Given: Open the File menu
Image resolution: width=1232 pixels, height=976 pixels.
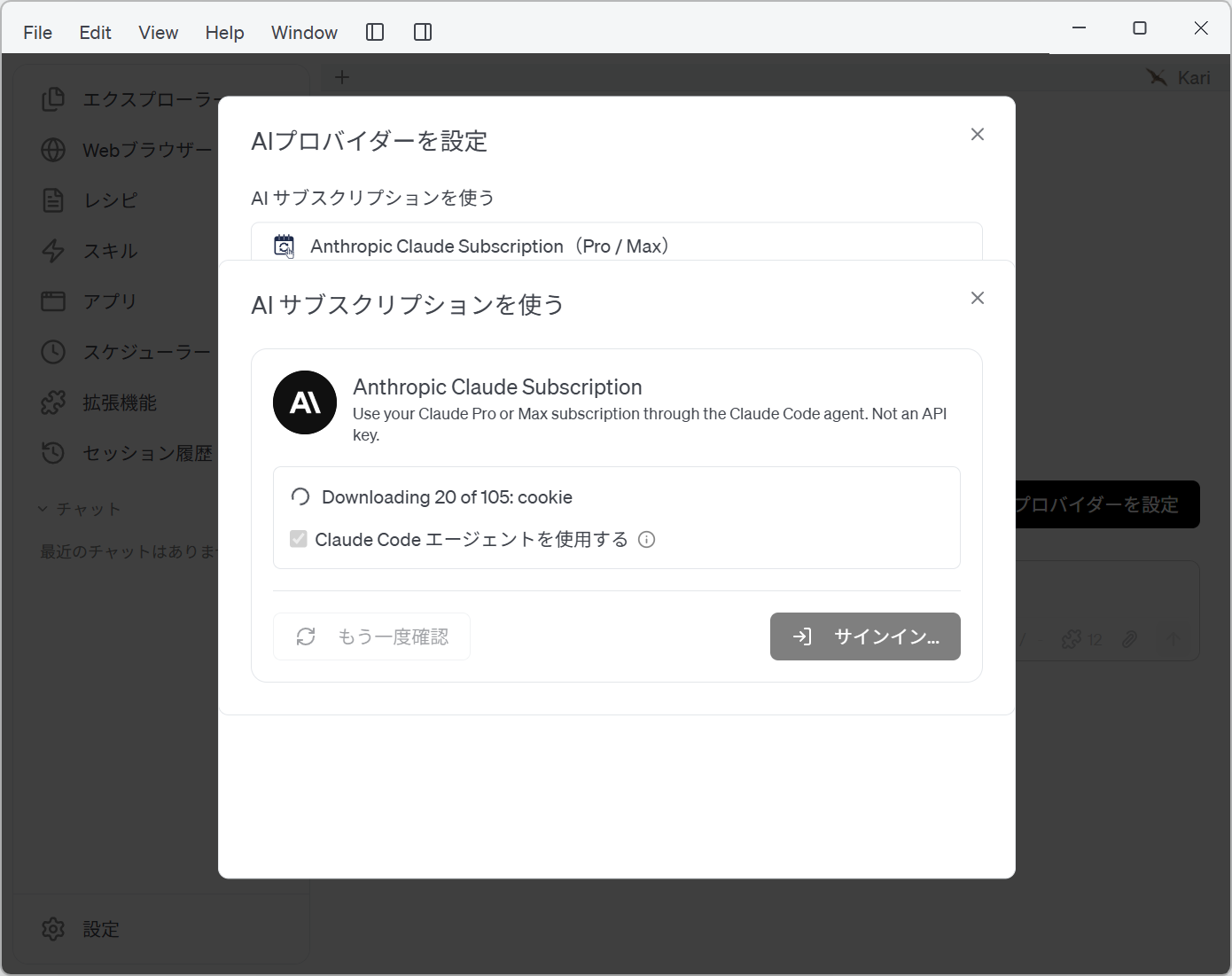Looking at the screenshot, I should 37,33.
